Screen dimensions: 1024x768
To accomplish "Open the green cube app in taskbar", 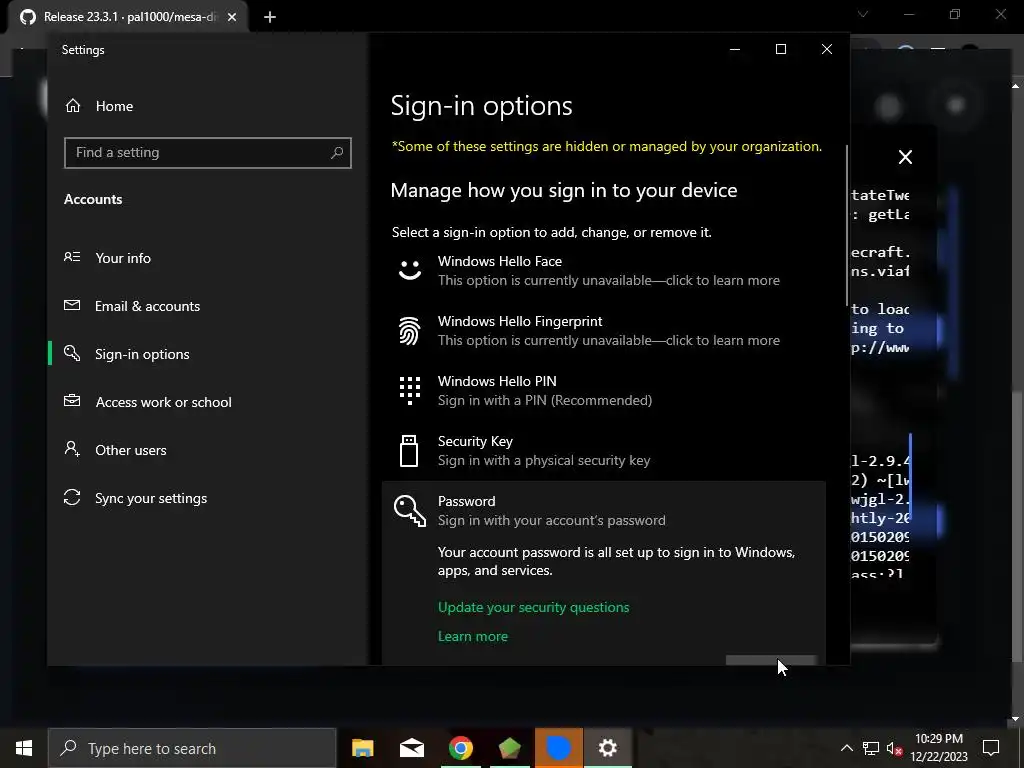I will (509, 748).
